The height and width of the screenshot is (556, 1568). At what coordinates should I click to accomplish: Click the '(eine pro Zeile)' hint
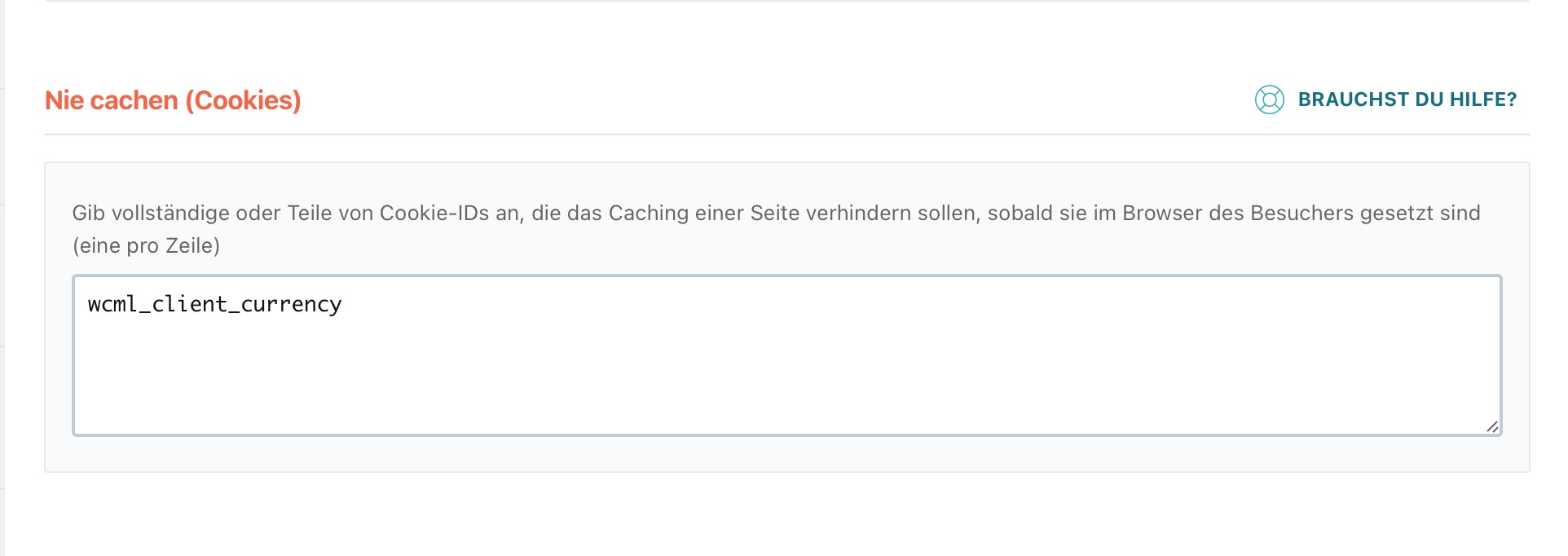(146, 245)
